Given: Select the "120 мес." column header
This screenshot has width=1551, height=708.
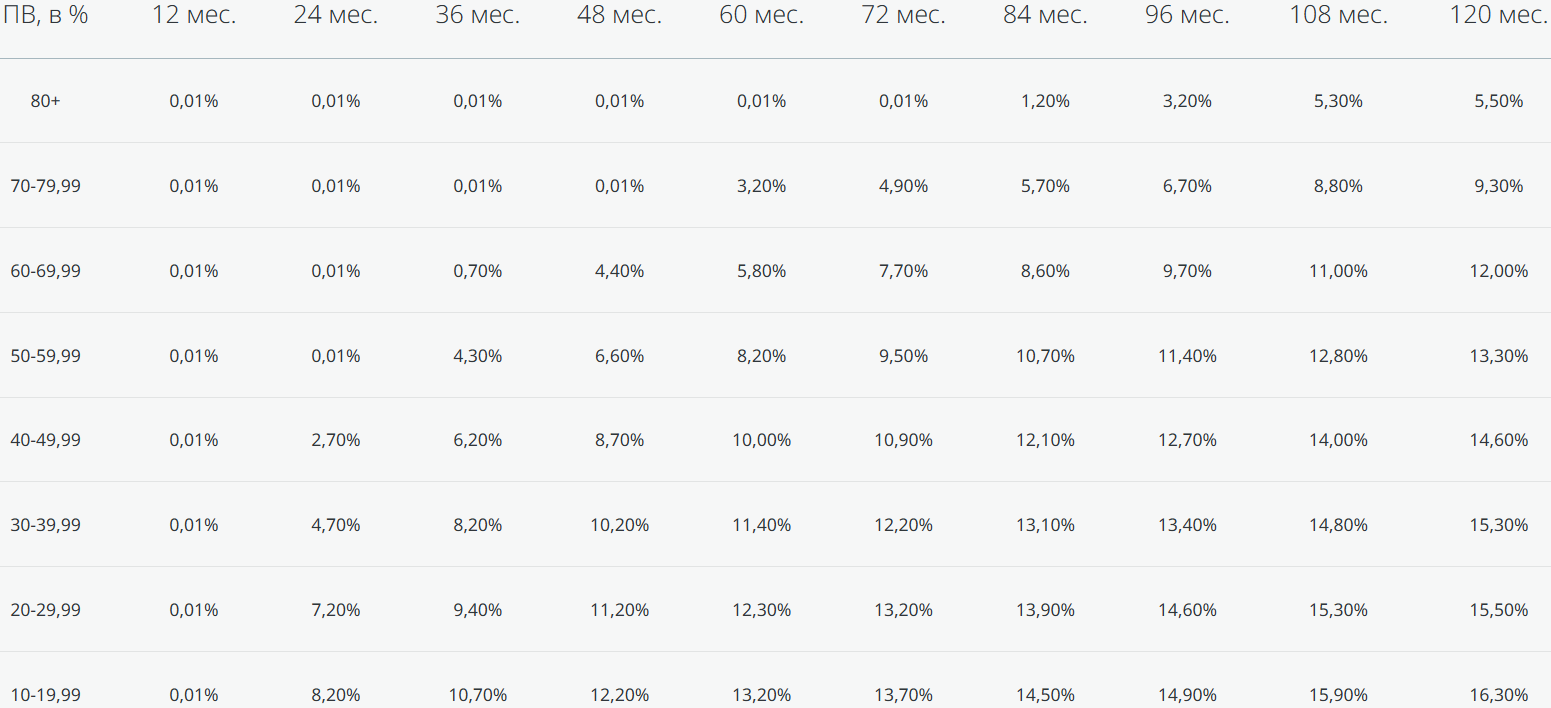Looking at the screenshot, I should [x=1498, y=15].
